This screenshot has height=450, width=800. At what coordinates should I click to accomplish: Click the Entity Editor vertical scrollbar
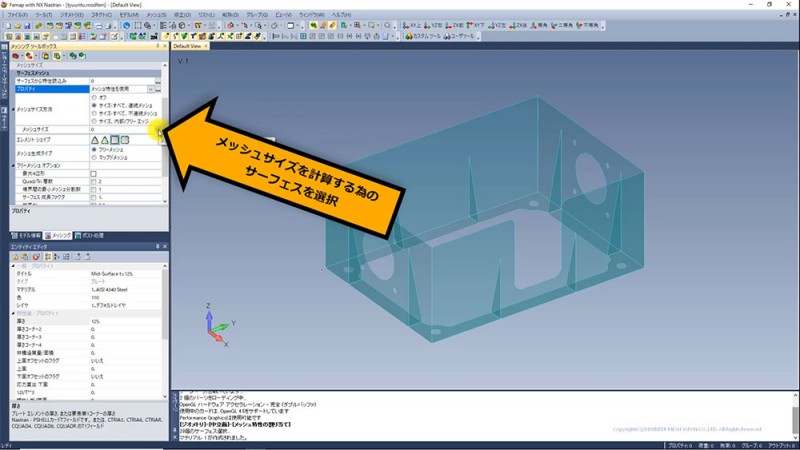[x=165, y=331]
